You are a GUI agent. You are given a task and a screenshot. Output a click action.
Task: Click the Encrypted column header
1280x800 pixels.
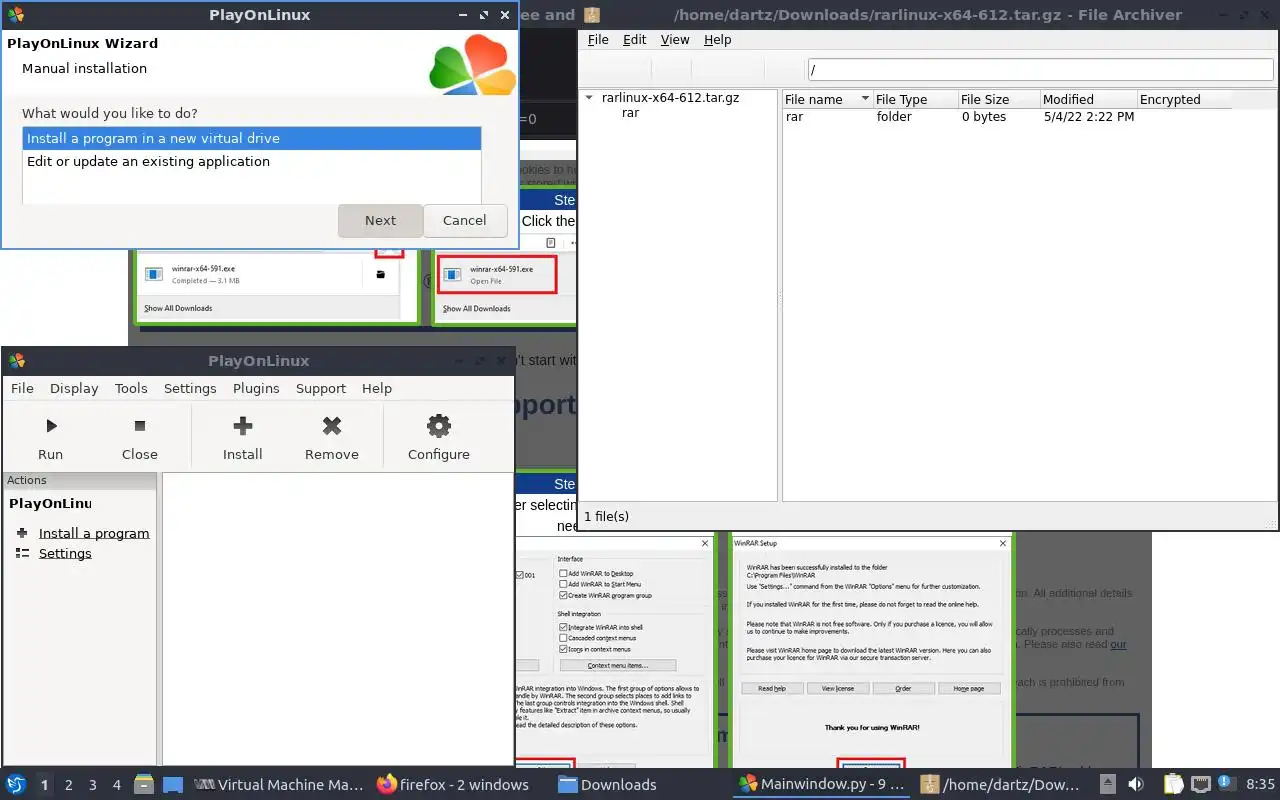click(1185, 99)
